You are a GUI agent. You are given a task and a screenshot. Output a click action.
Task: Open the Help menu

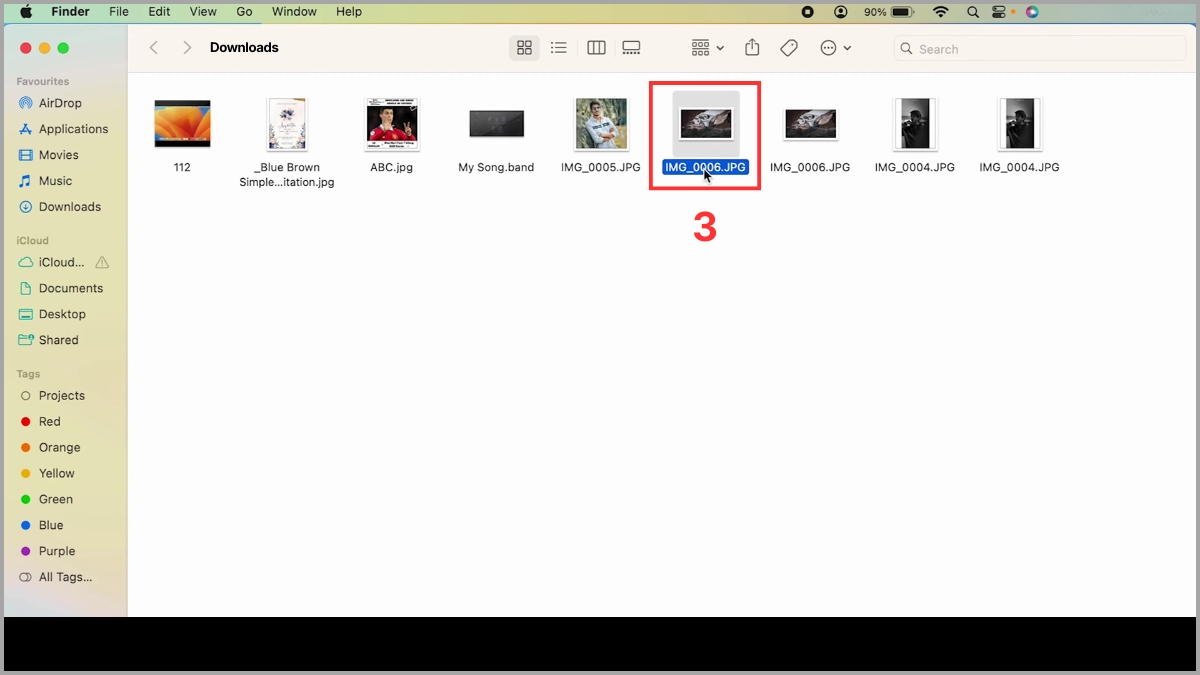(x=349, y=12)
